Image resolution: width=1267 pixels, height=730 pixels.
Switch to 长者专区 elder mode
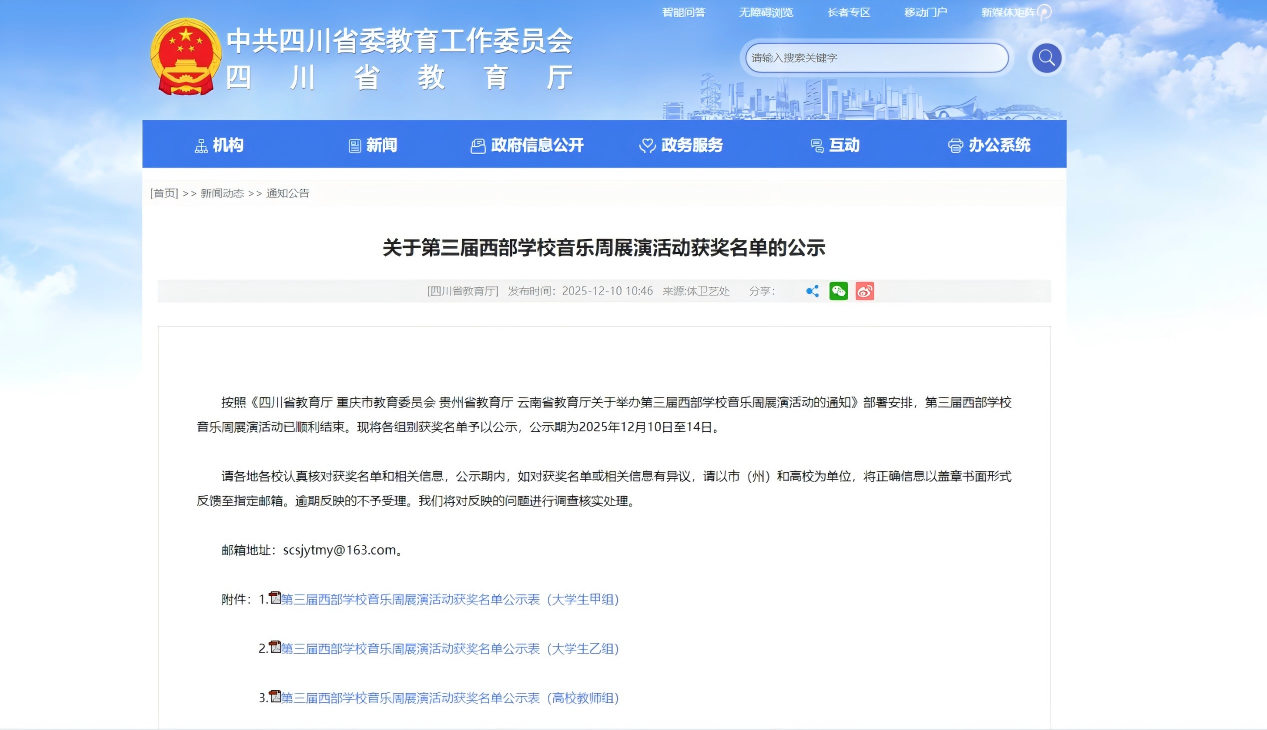click(849, 13)
